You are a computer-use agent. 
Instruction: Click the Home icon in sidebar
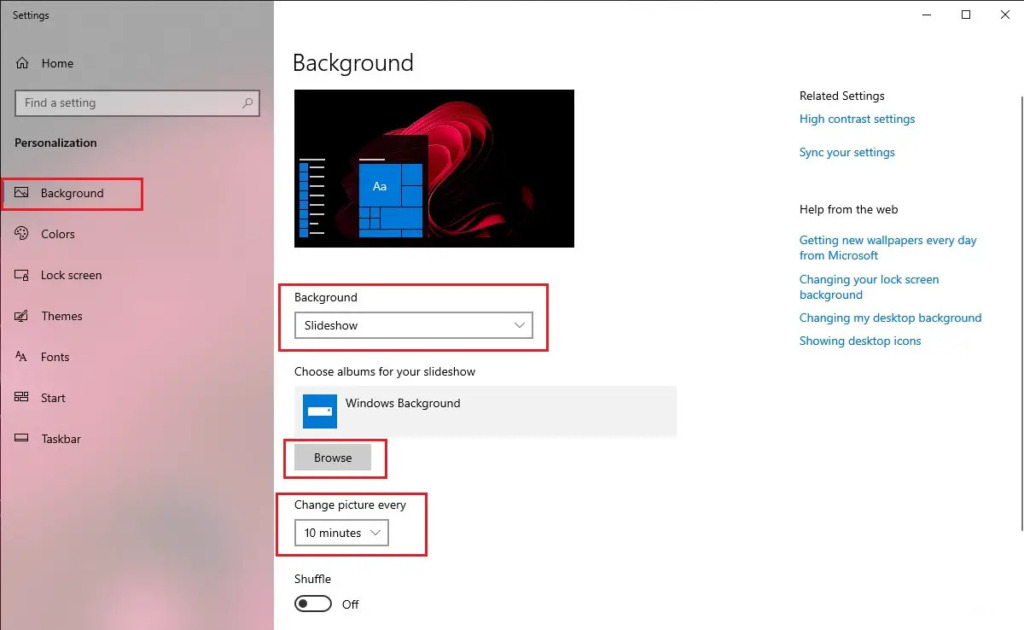pyautogui.click(x=22, y=63)
